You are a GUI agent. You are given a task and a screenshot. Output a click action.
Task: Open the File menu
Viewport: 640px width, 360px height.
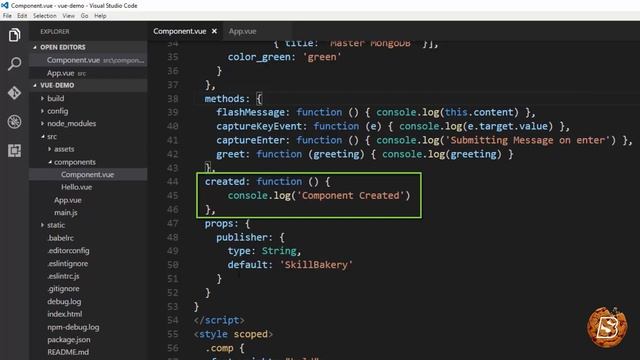7,16
